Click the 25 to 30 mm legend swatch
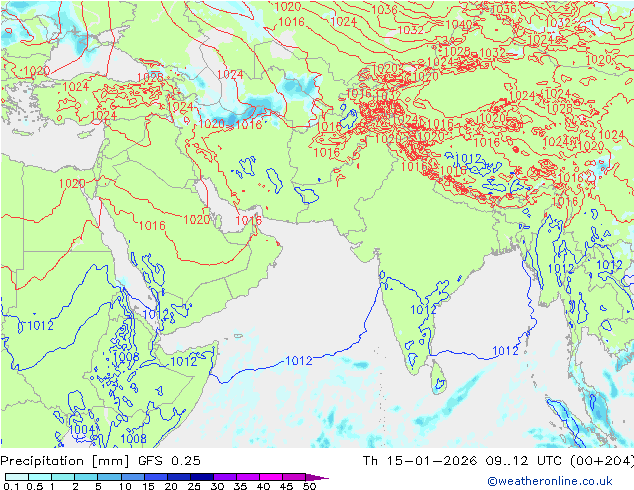Screen dimensions: 634x490 (x=201, y=477)
